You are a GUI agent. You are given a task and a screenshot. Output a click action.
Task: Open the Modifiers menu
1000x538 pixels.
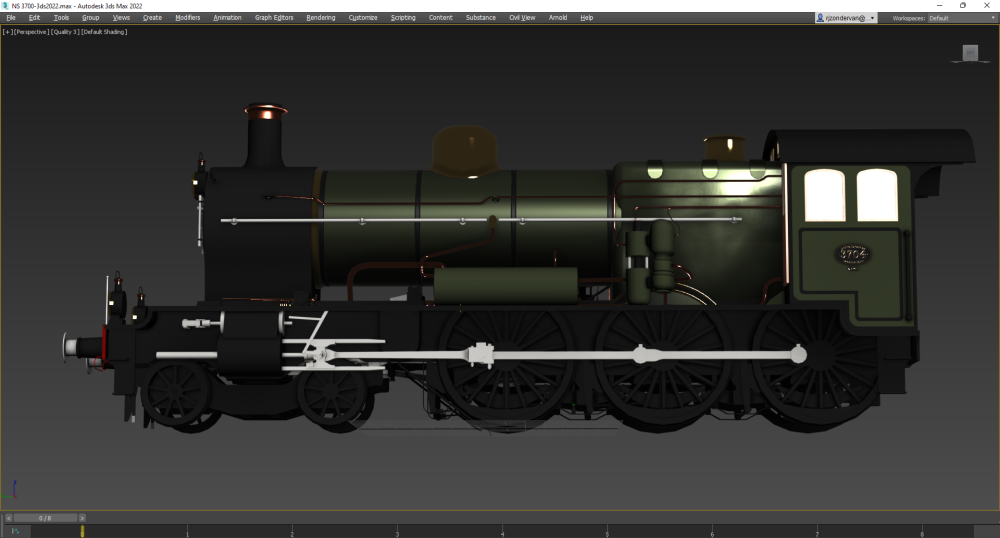coord(187,18)
